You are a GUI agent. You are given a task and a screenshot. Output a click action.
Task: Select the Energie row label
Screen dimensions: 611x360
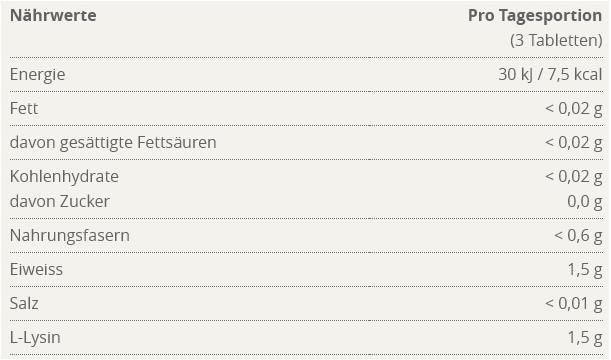pos(37,75)
